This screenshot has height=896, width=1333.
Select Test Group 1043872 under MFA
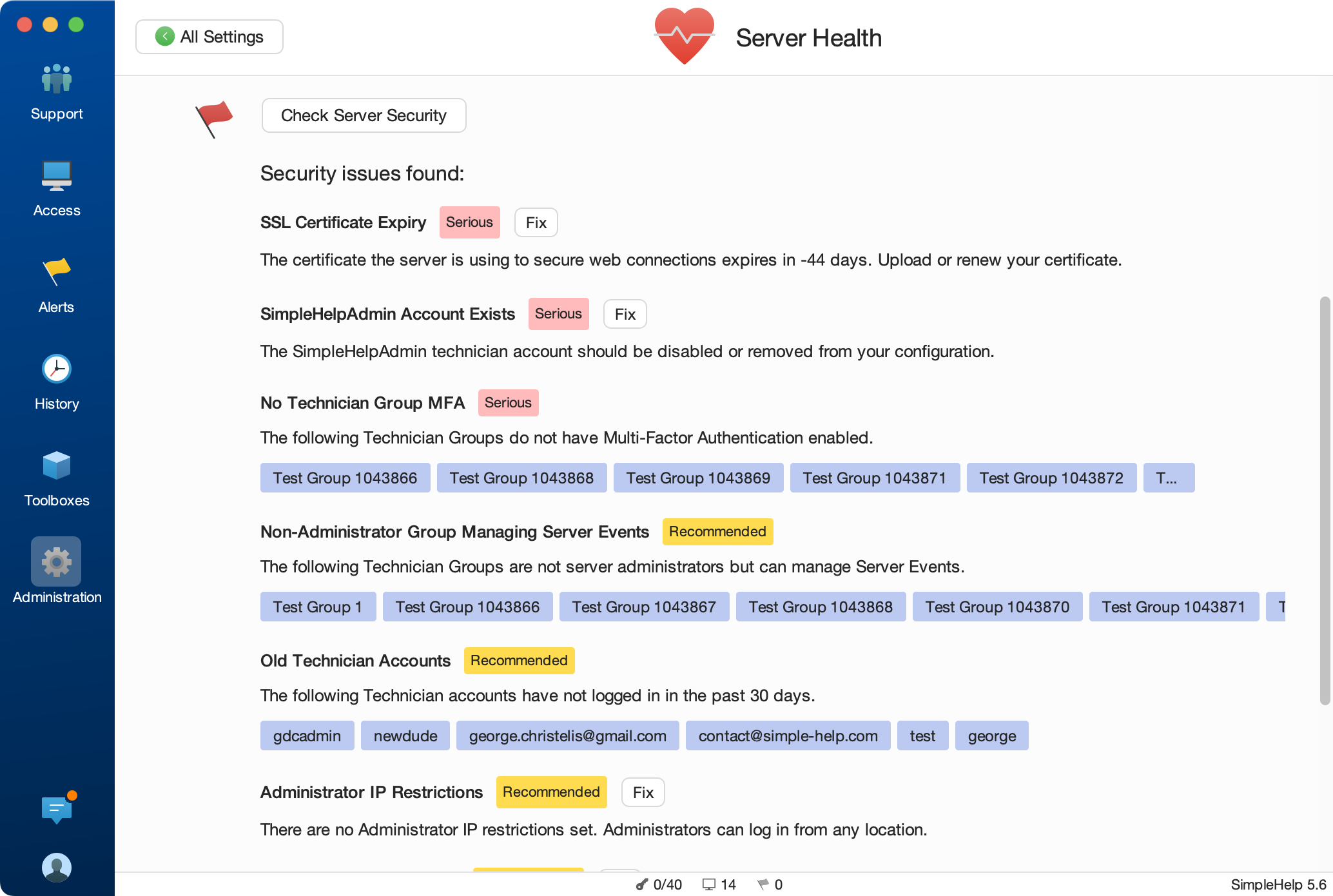click(x=1052, y=478)
